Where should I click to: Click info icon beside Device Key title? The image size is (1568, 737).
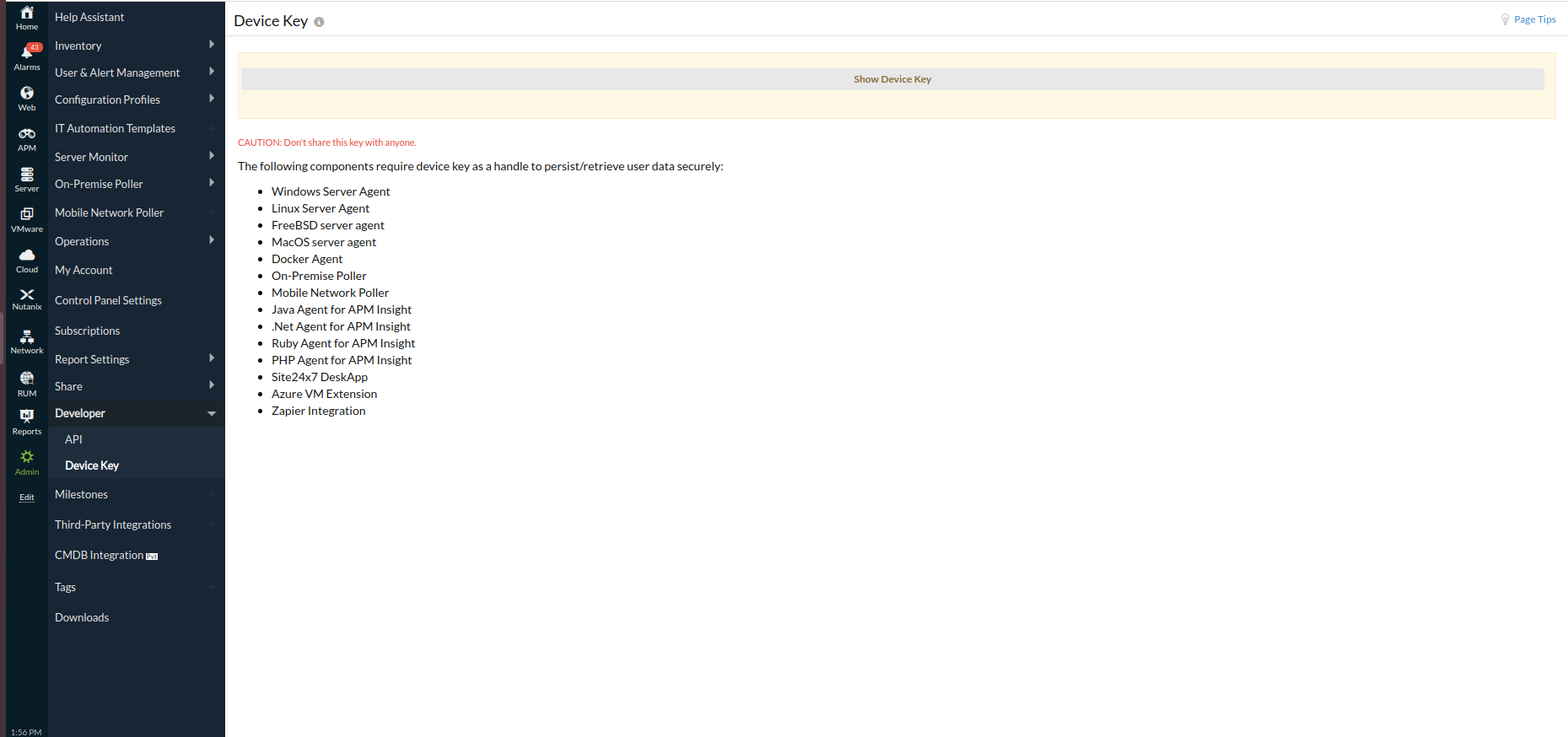[x=319, y=22]
